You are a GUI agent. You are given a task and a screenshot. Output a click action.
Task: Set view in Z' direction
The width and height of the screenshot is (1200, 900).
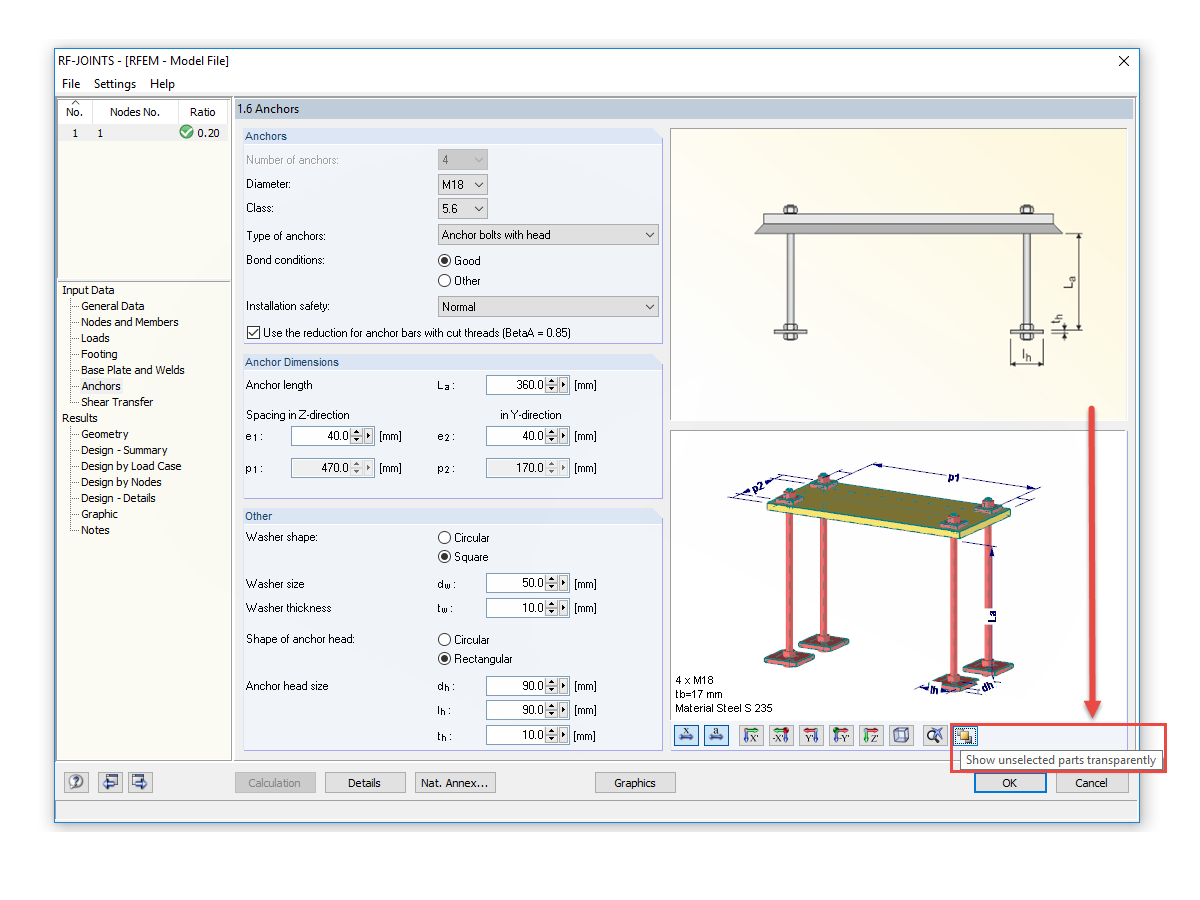(x=871, y=736)
